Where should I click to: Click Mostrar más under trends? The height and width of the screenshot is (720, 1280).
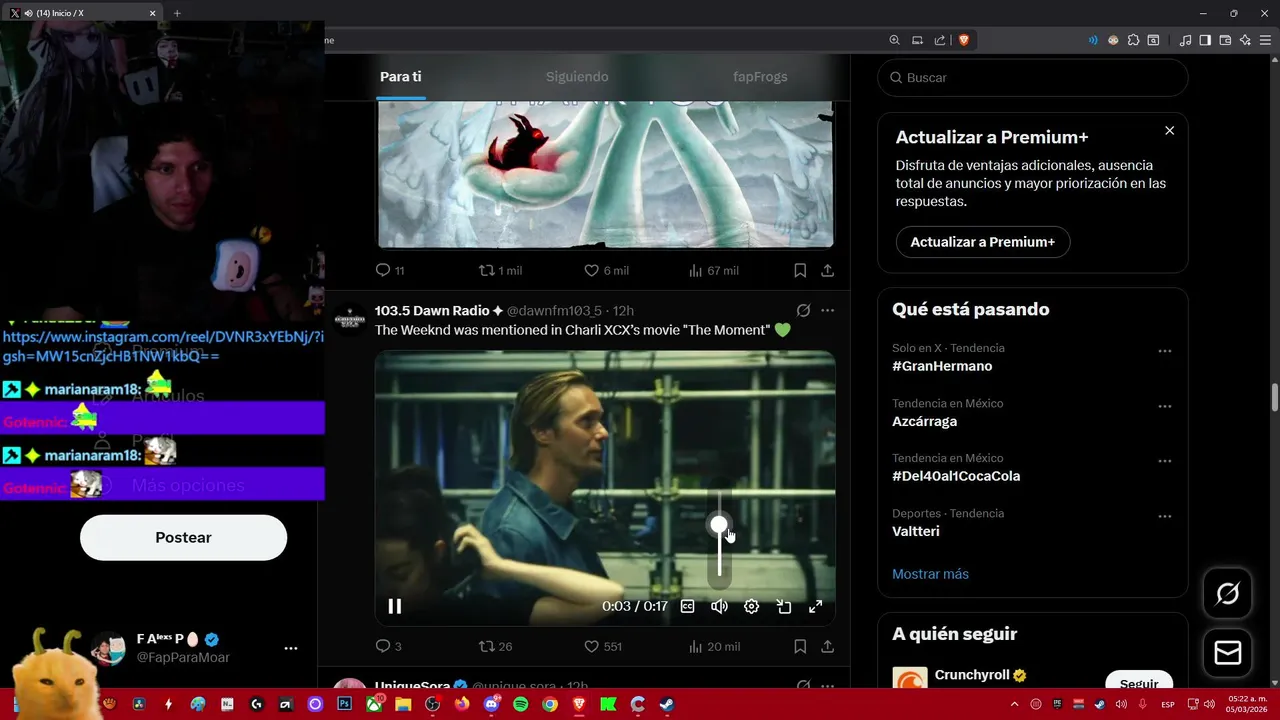coord(930,574)
